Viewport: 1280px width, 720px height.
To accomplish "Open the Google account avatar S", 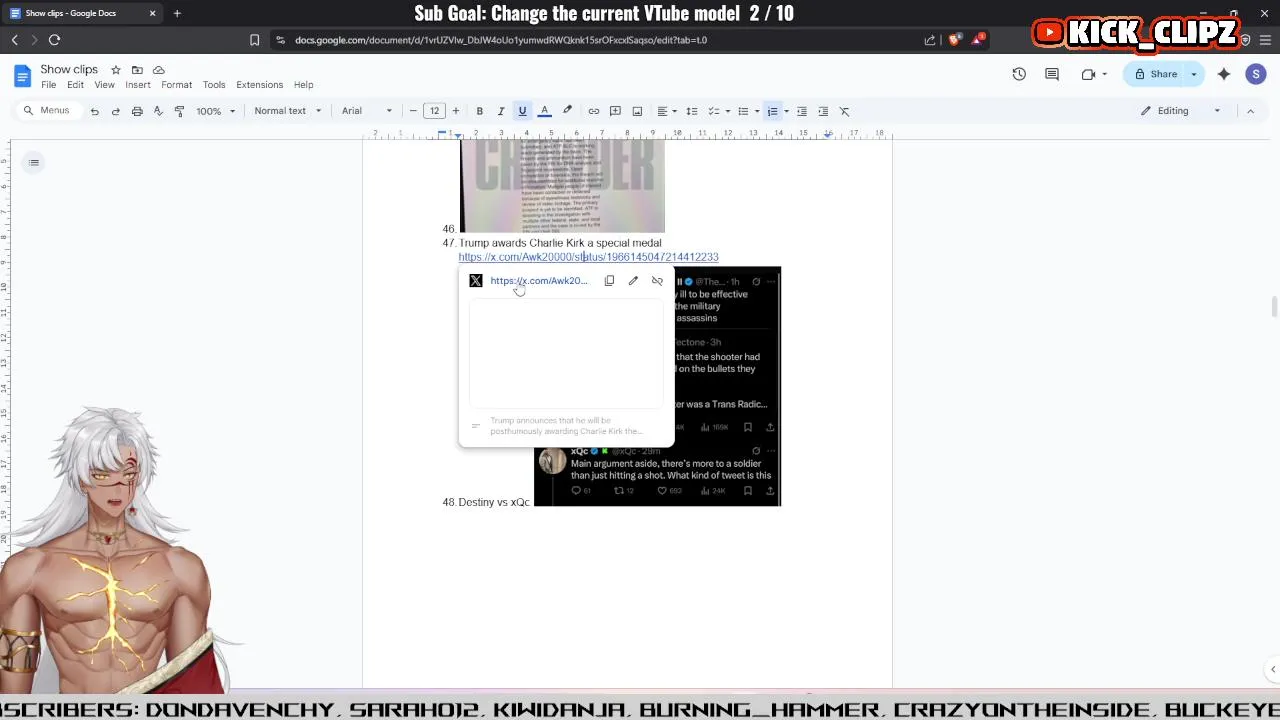I will click(1256, 74).
